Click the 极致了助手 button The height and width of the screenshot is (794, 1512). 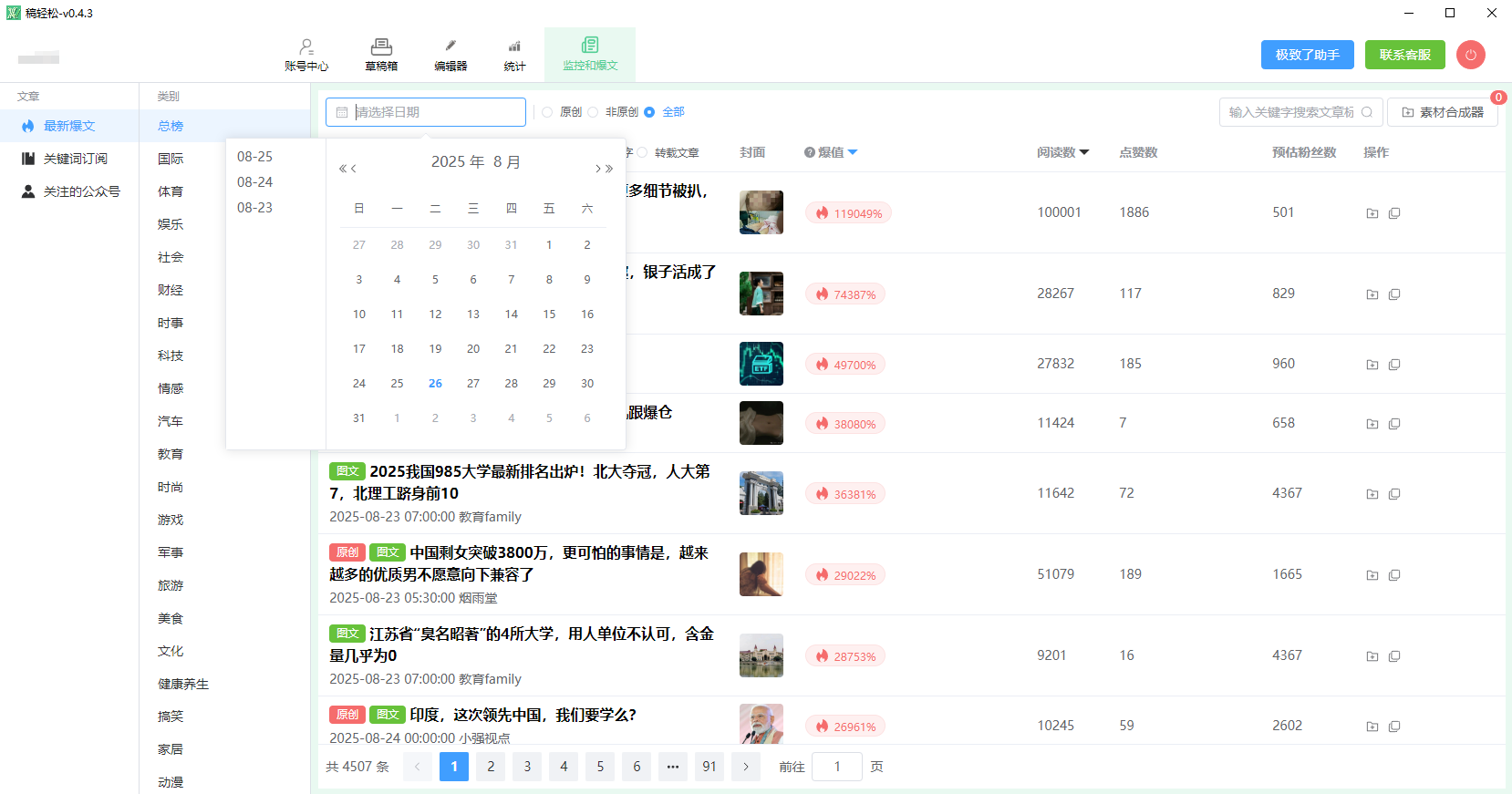pyautogui.click(x=1308, y=55)
